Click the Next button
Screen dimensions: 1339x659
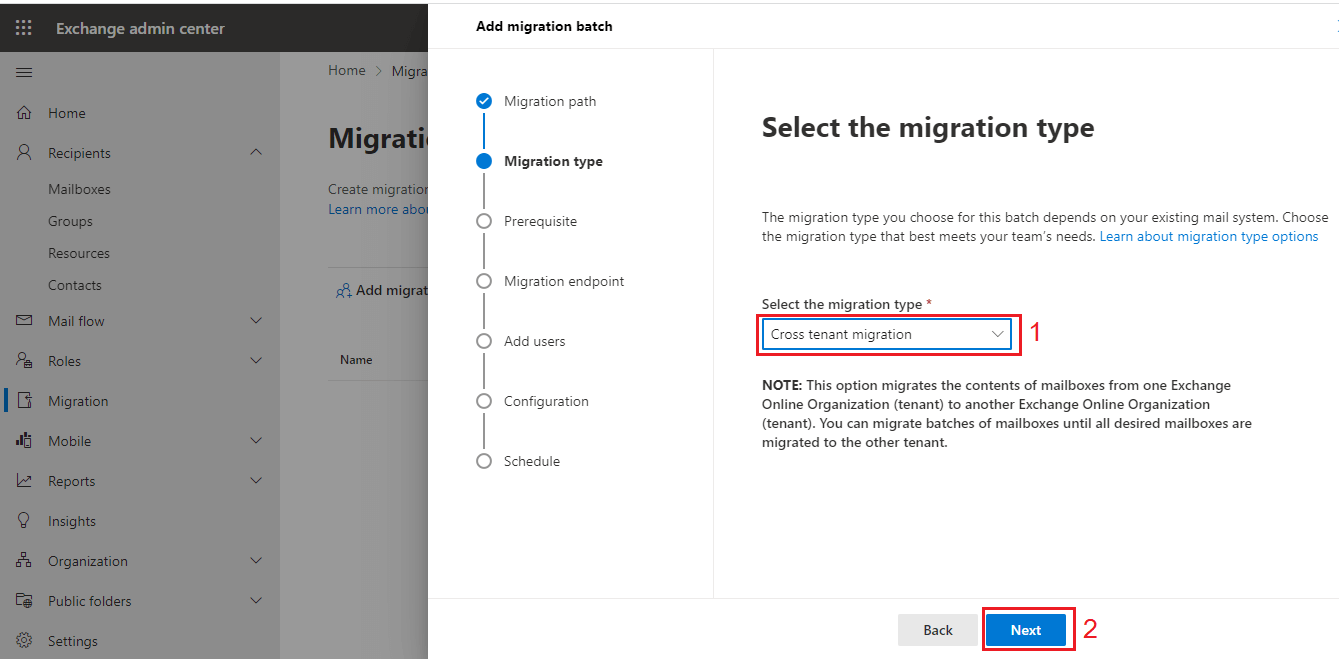coord(1025,630)
